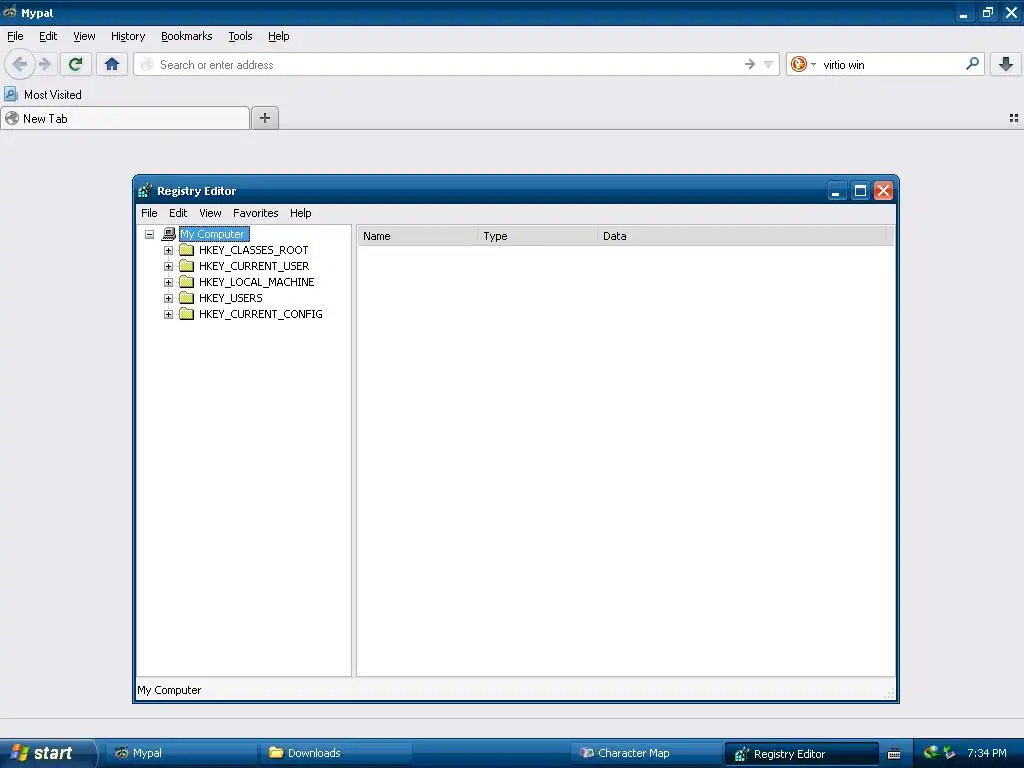
Task: Select HKEY_CLASSES_ROOT label
Action: [253, 250]
